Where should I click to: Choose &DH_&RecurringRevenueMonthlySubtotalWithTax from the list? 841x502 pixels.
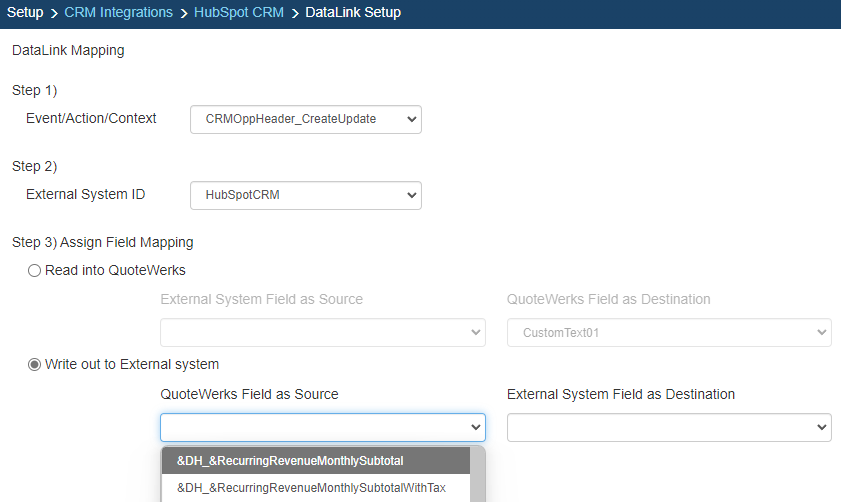(x=310, y=488)
